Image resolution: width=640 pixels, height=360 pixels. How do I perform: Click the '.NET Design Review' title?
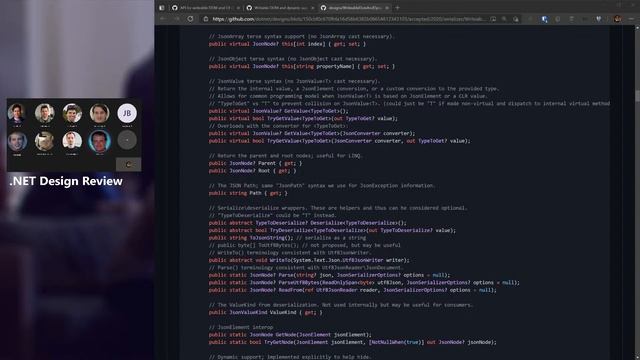click(66, 181)
